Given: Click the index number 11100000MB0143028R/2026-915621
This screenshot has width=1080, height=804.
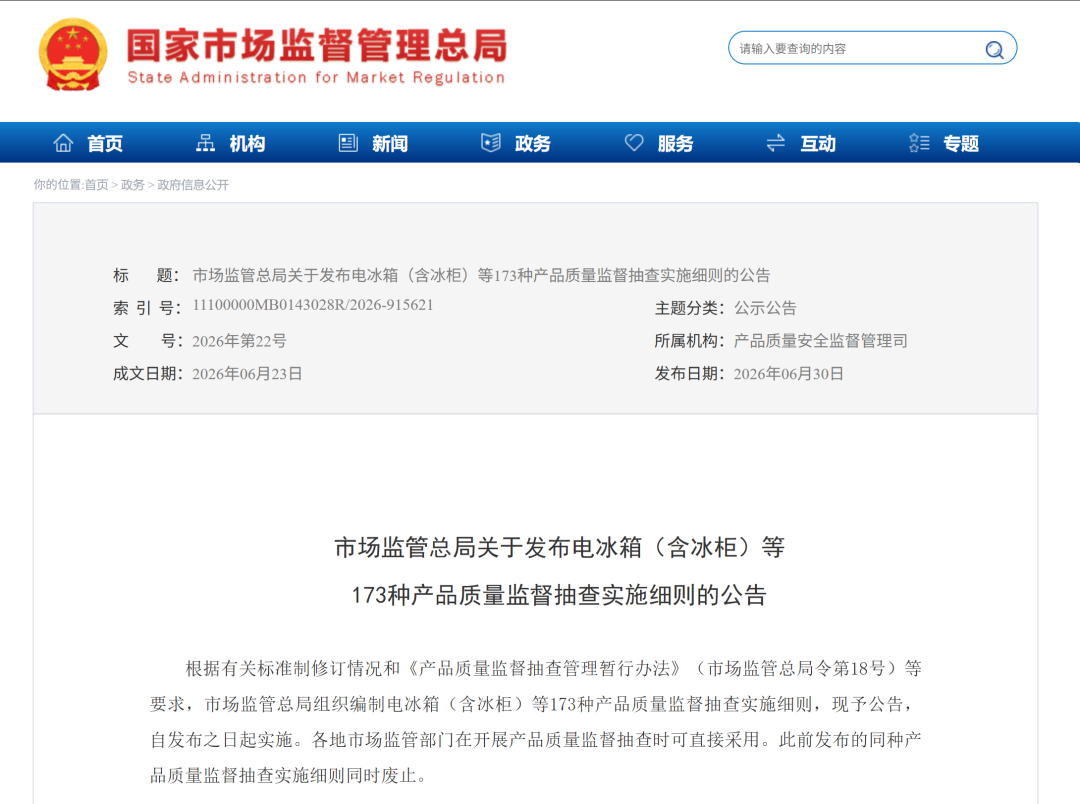Looking at the screenshot, I should pyautogui.click(x=313, y=305).
